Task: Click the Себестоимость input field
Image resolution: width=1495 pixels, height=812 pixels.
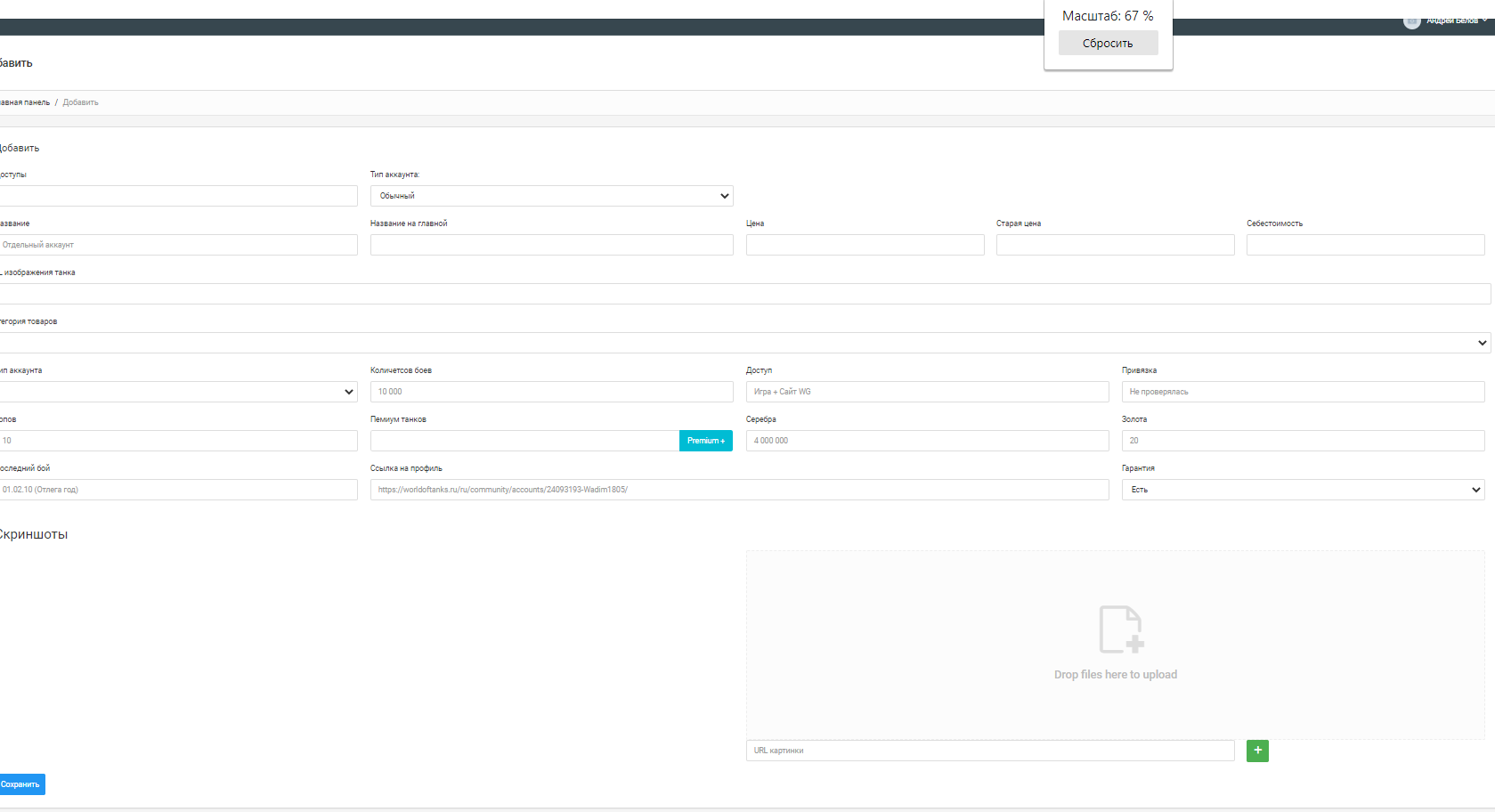Action: [x=1365, y=245]
